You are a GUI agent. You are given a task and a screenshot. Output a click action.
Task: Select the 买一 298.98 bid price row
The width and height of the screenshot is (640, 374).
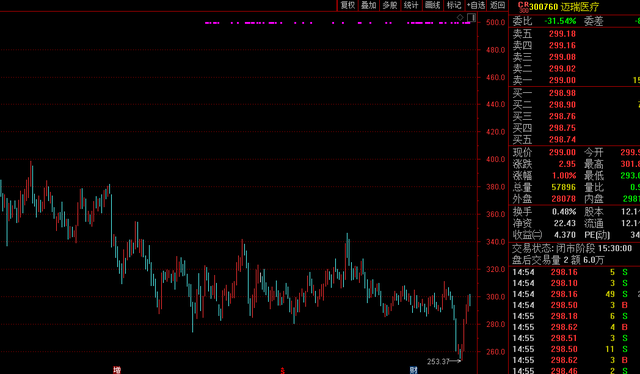point(574,93)
